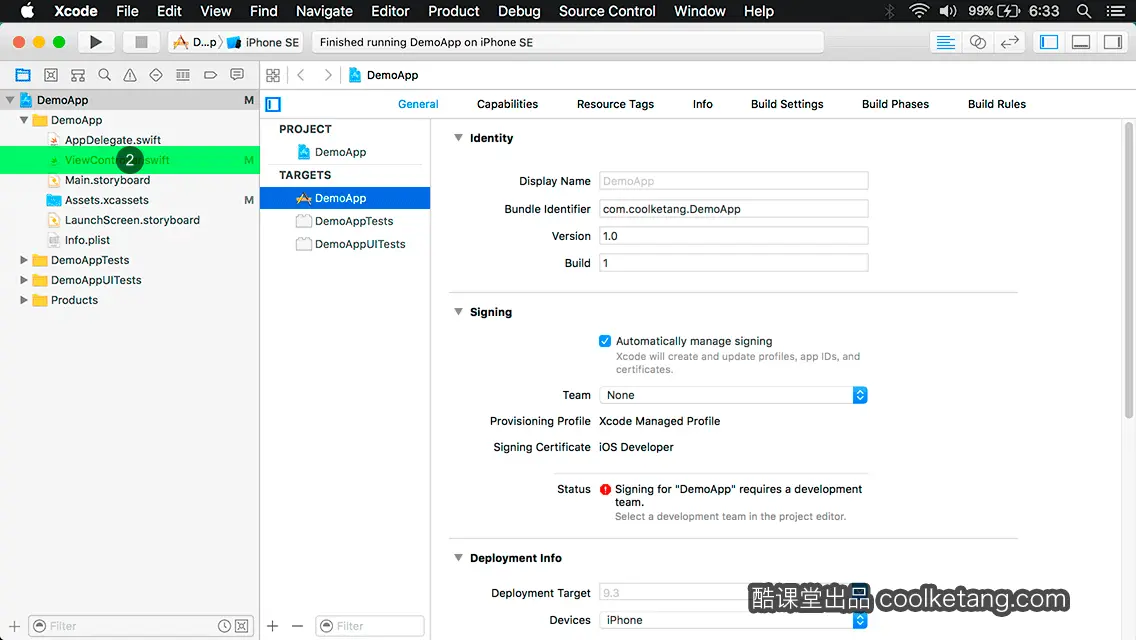Viewport: 1136px width, 640px height.
Task: Show the Standard editor
Action: 945,42
